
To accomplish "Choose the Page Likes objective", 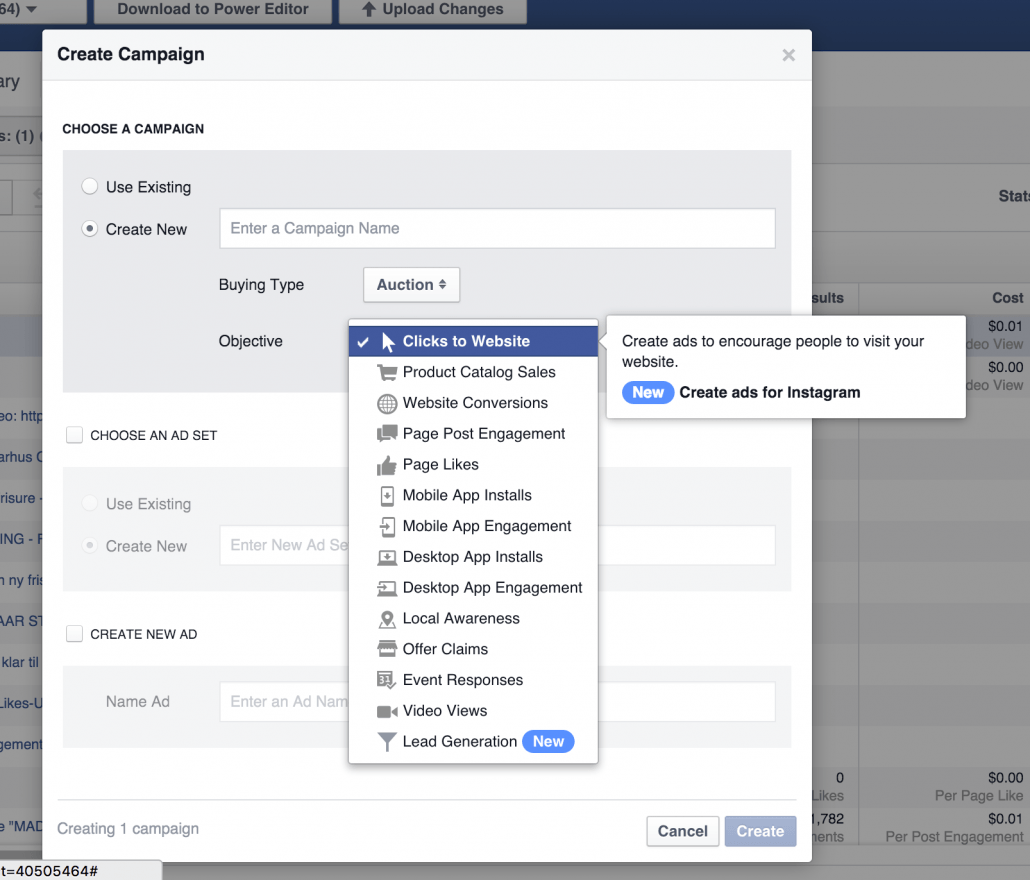I will 473,465.
